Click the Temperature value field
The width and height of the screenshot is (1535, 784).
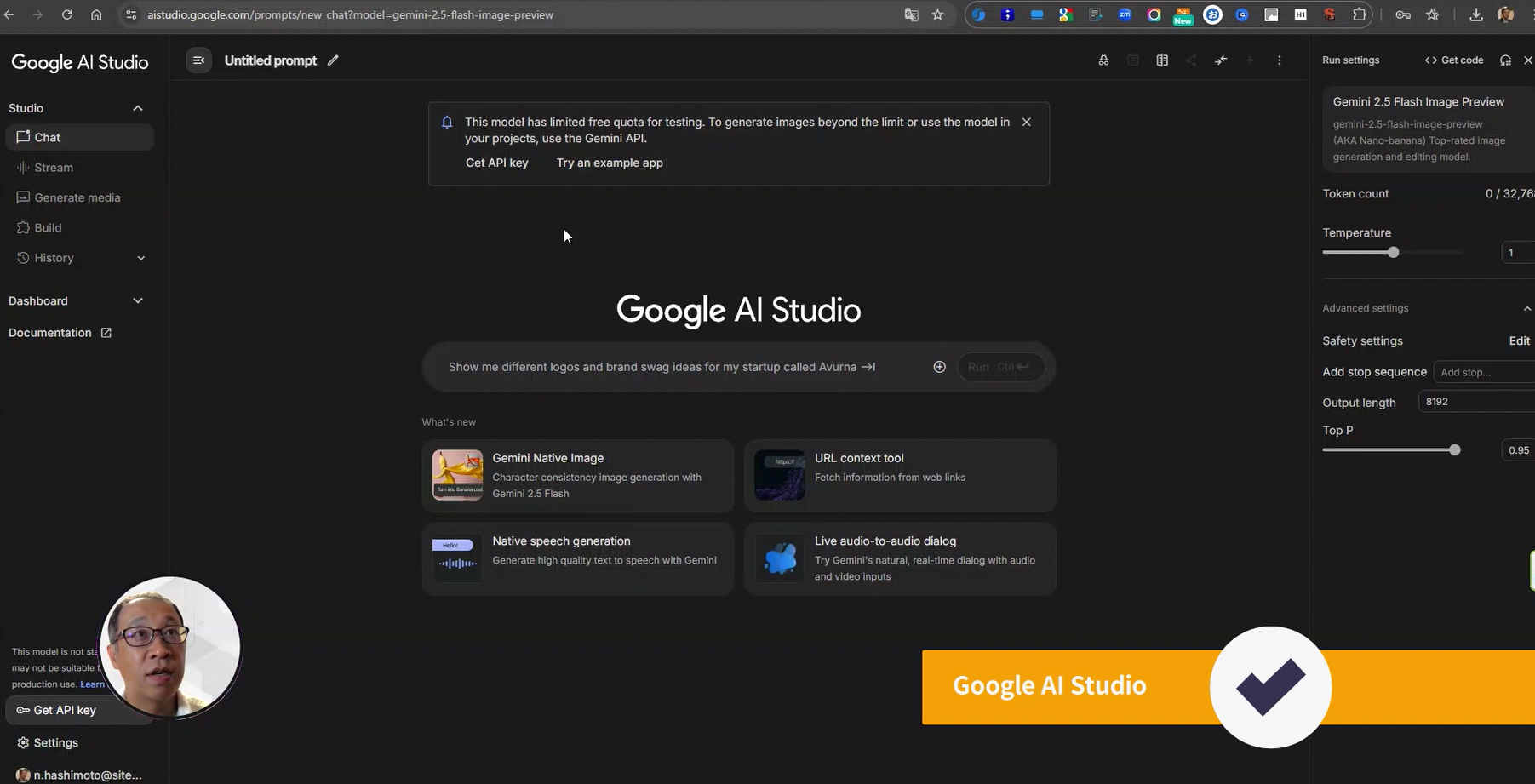click(1518, 252)
